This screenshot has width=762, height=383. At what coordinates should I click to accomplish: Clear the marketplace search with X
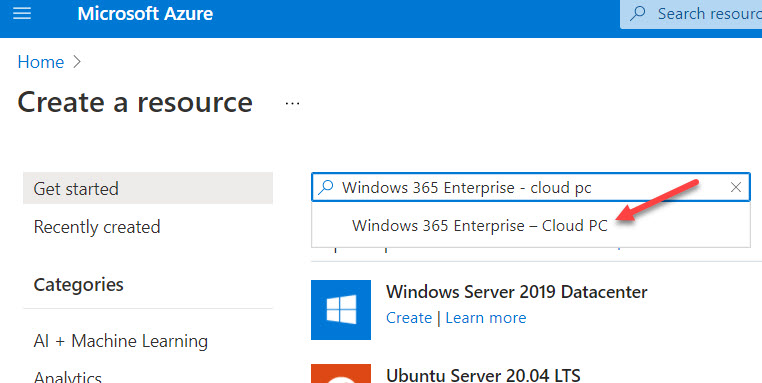(736, 187)
